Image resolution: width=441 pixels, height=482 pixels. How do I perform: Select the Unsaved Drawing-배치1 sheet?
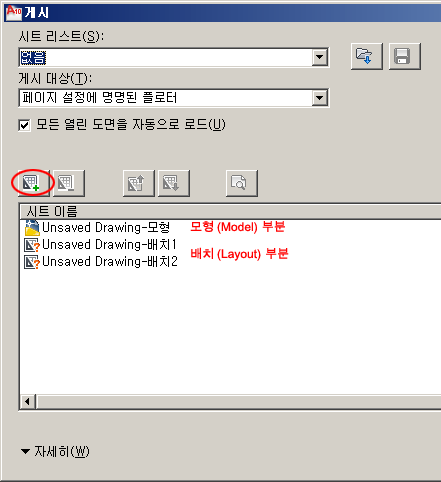109,245
